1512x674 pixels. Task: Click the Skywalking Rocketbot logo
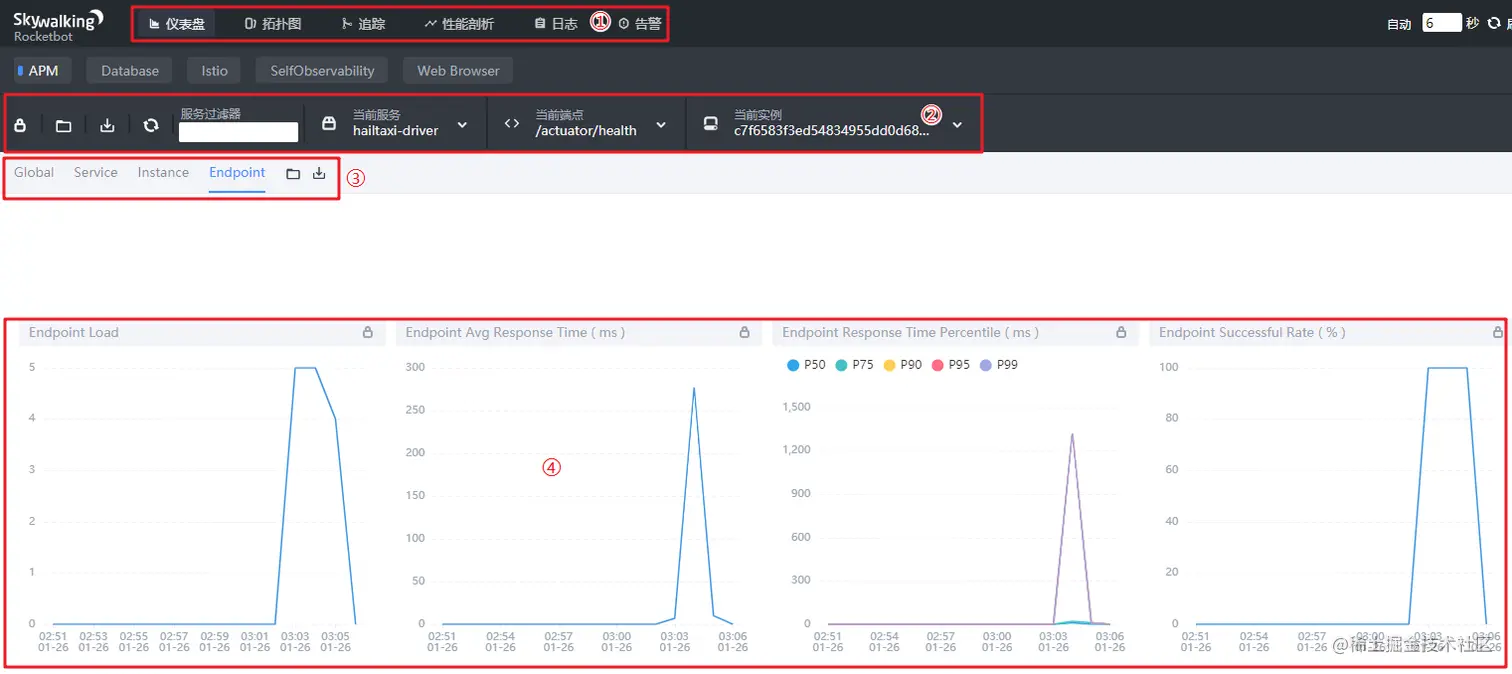tap(57, 25)
